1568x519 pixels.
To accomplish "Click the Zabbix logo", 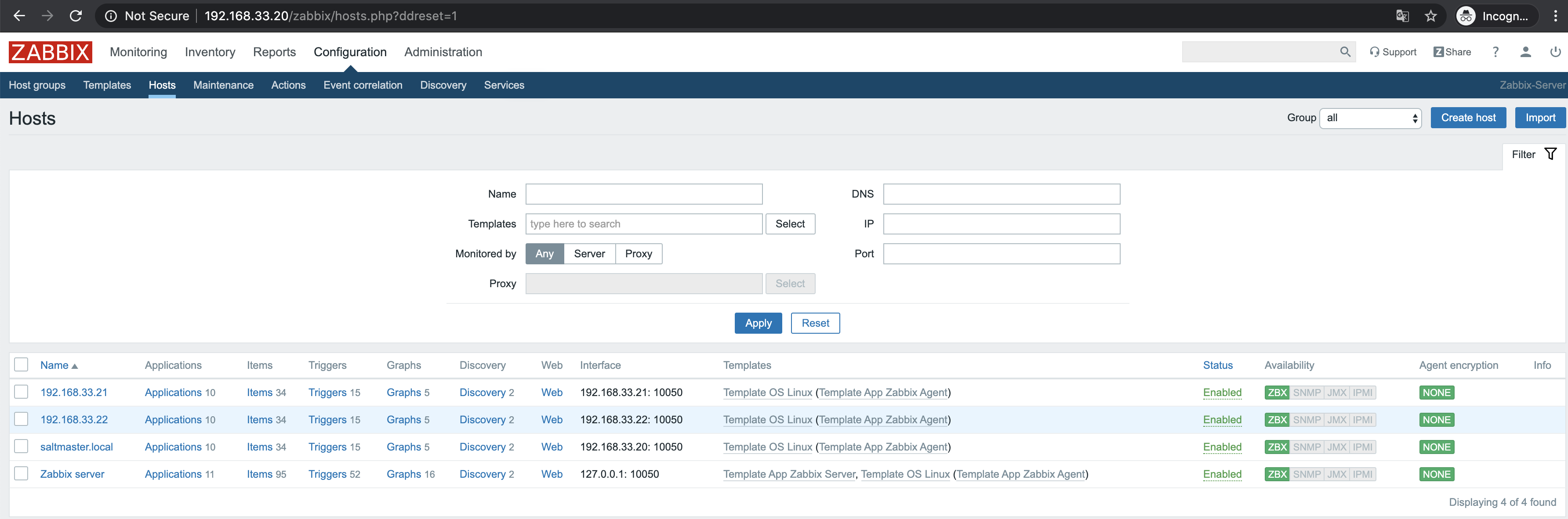I will 50,52.
